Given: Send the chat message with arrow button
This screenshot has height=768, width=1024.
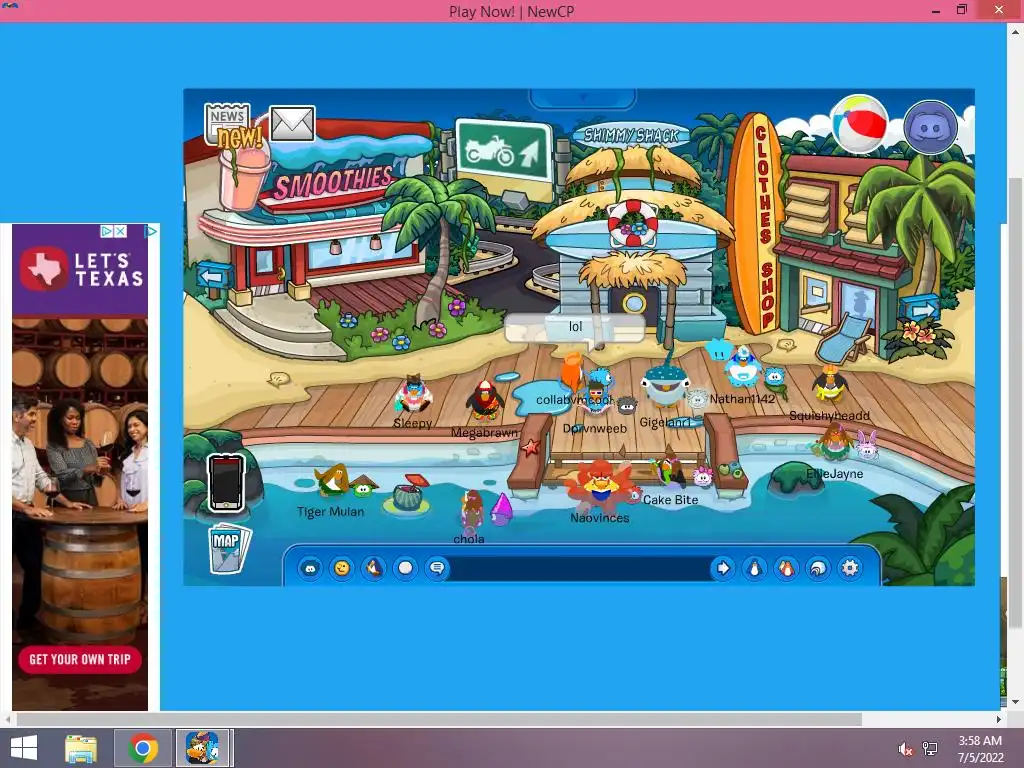Looking at the screenshot, I should coord(723,568).
